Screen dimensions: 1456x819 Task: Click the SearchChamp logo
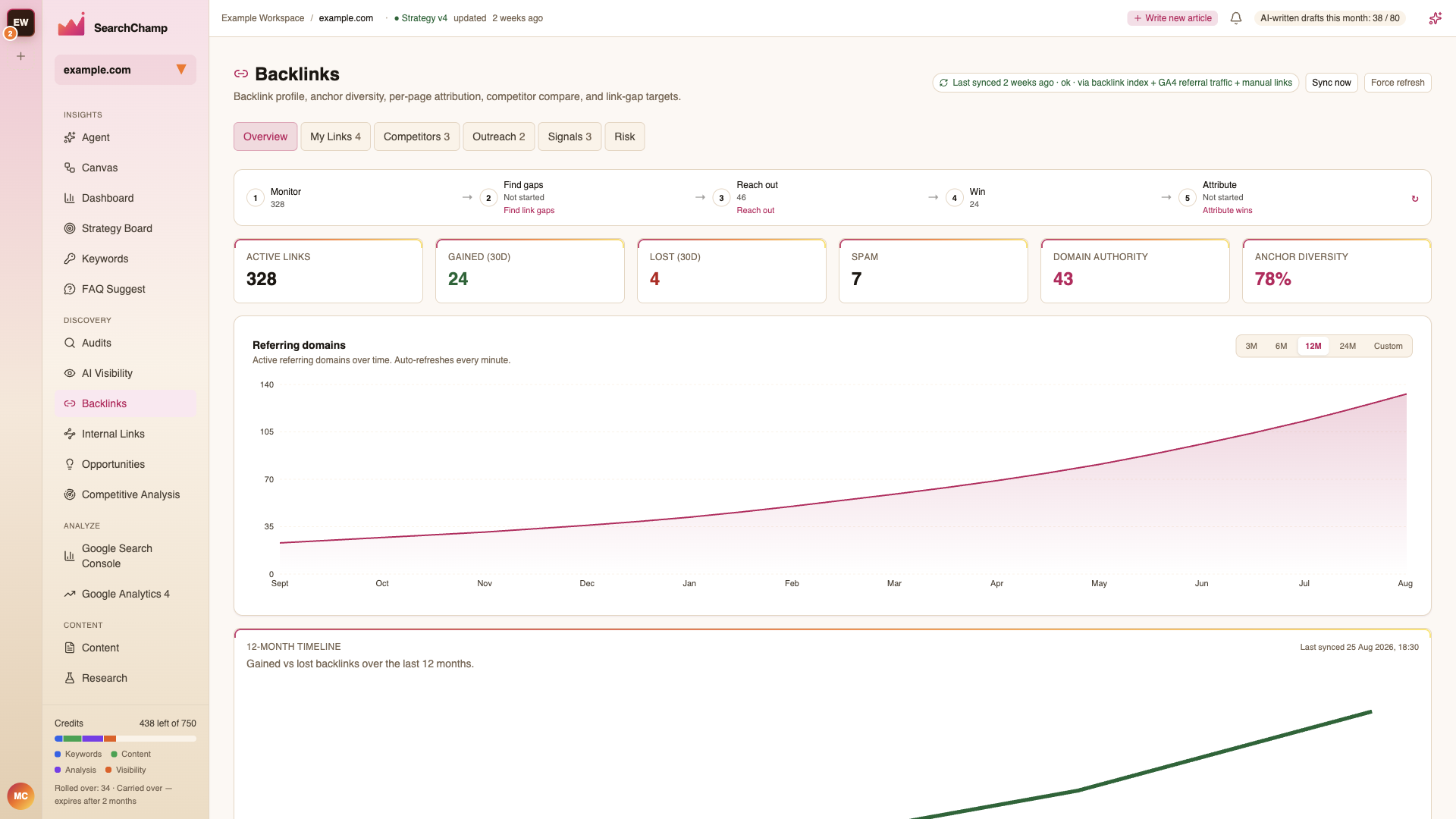tap(113, 27)
